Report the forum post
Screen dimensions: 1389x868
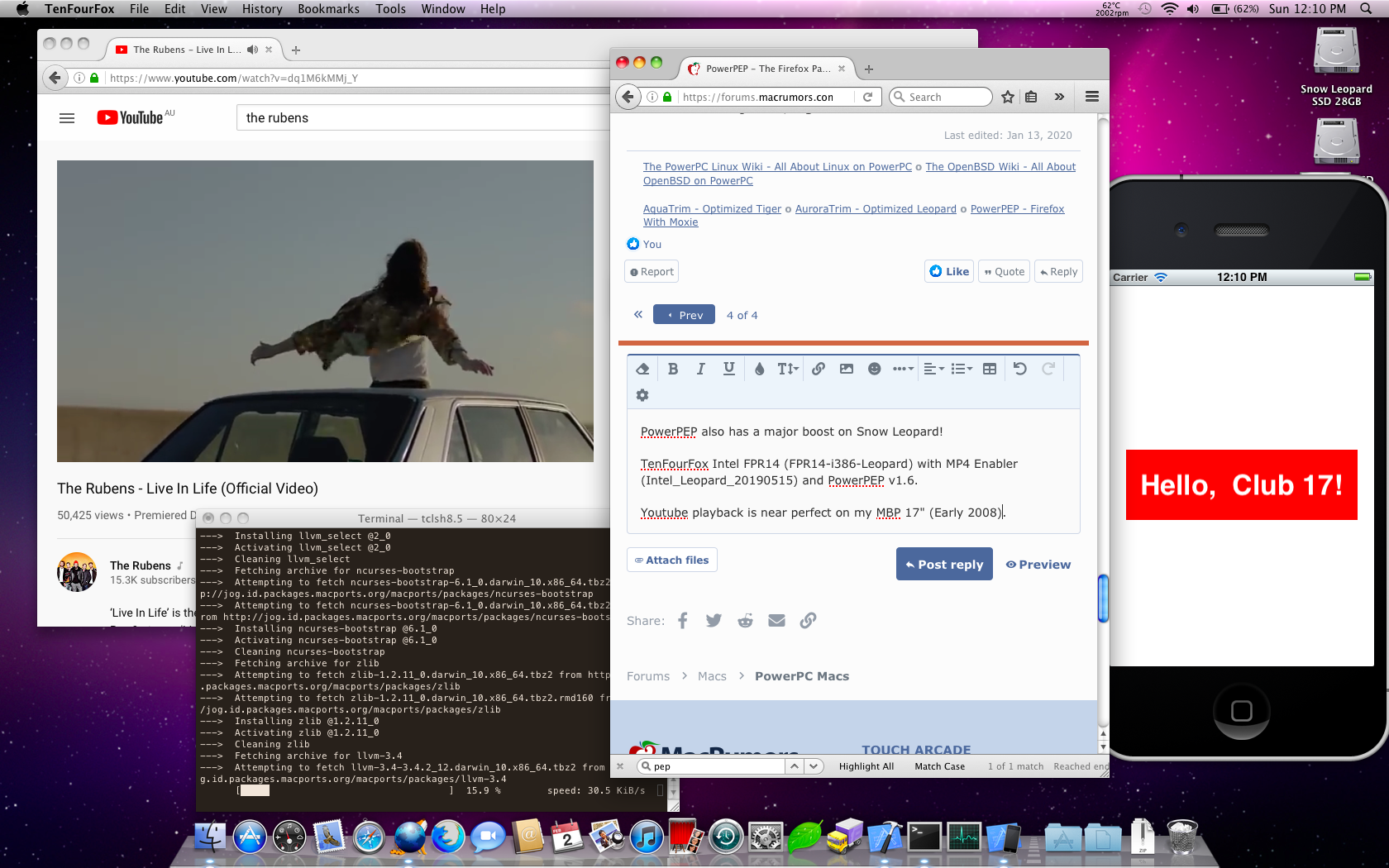(652, 271)
